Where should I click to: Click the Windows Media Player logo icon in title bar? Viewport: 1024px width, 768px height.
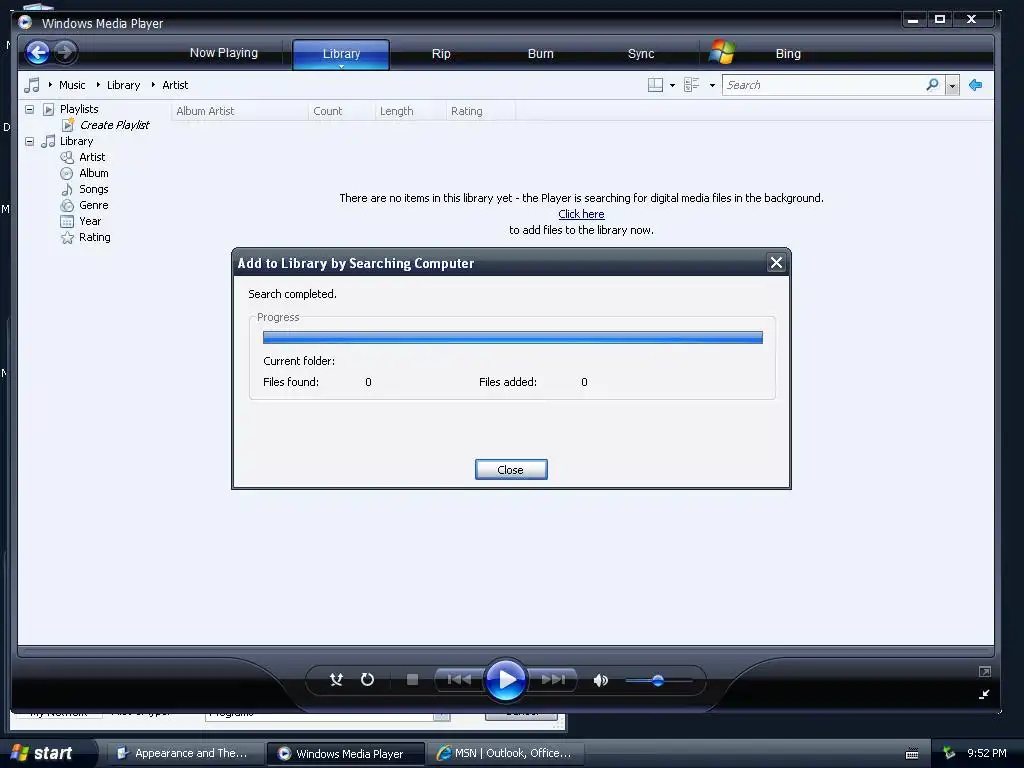click(x=25, y=23)
